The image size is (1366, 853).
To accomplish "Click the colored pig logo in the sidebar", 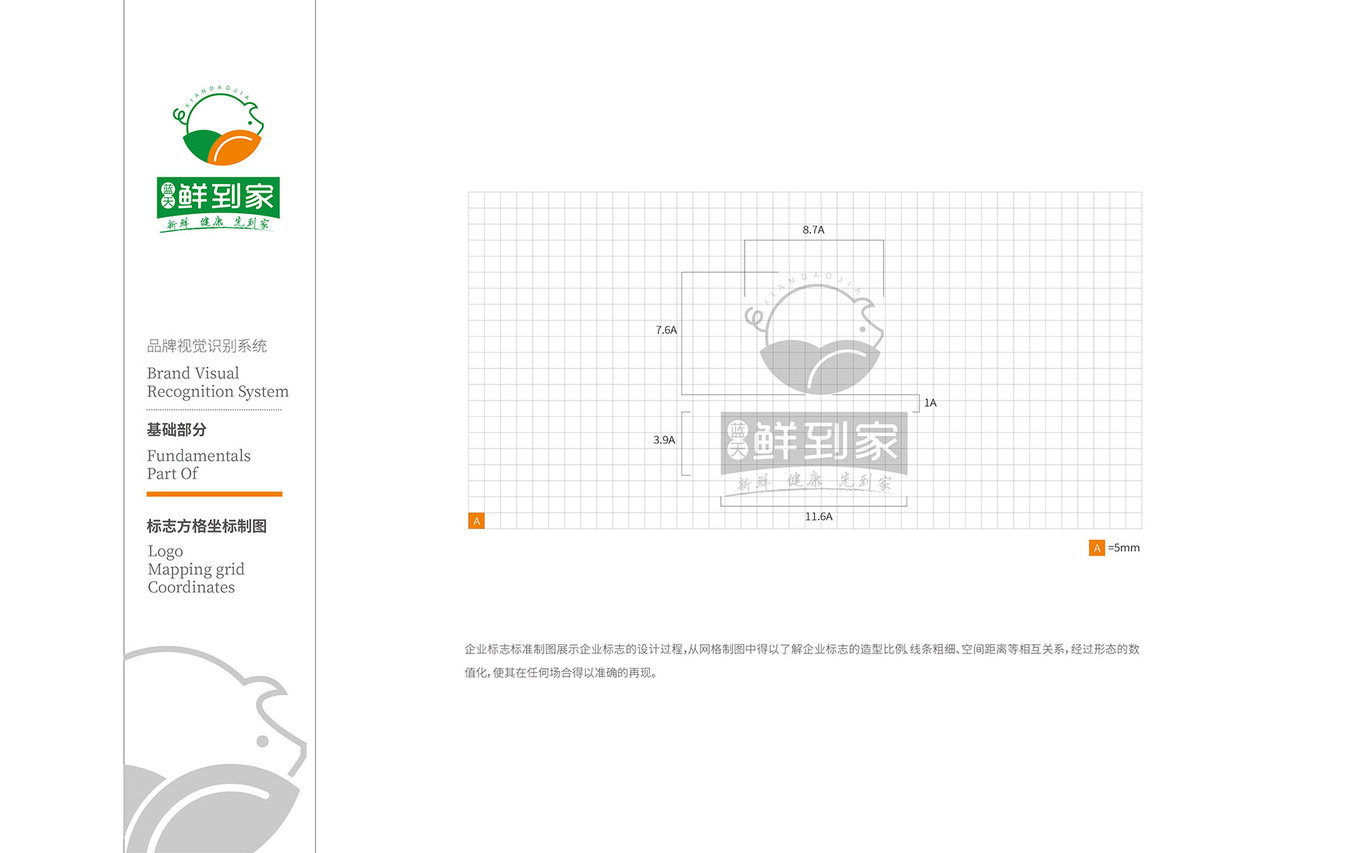I will (x=219, y=126).
